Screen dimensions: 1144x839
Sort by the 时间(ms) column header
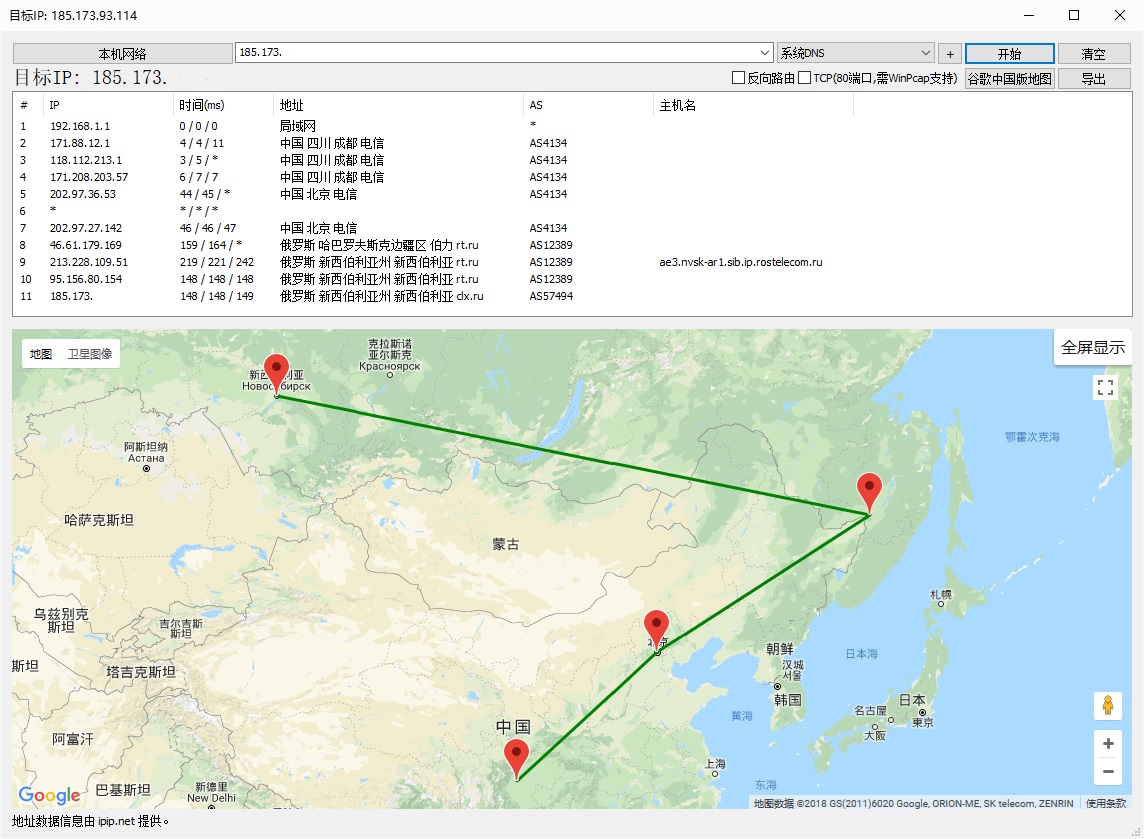224,105
